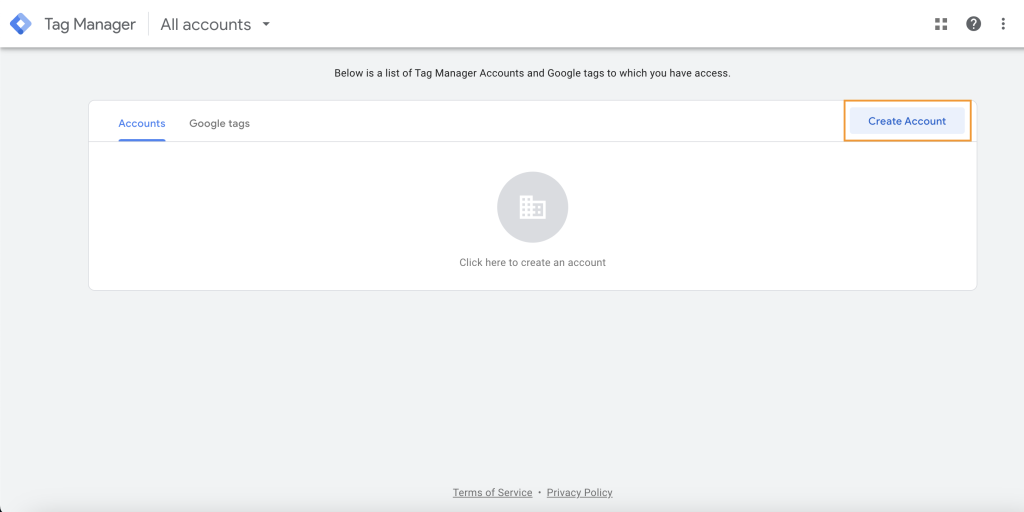This screenshot has width=1024, height=512.
Task: Click the gray building account icon
Action: 532,207
